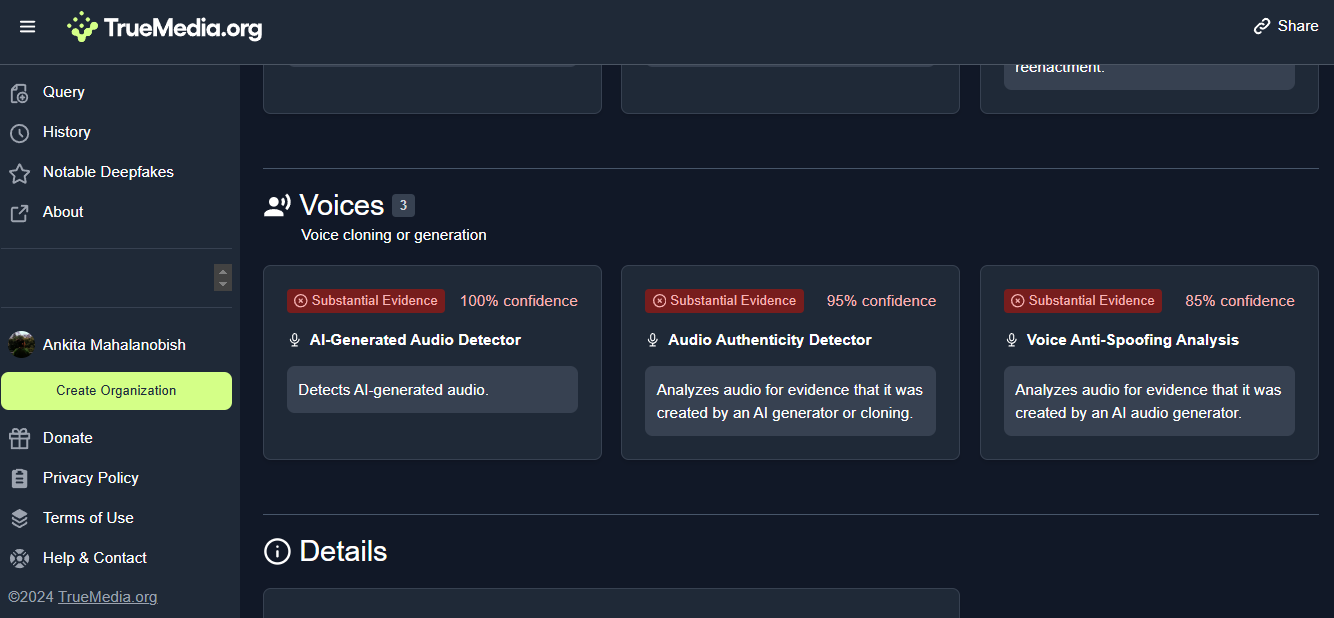Click the sidebar scroll down arrow
1334x618 pixels.
click(223, 284)
